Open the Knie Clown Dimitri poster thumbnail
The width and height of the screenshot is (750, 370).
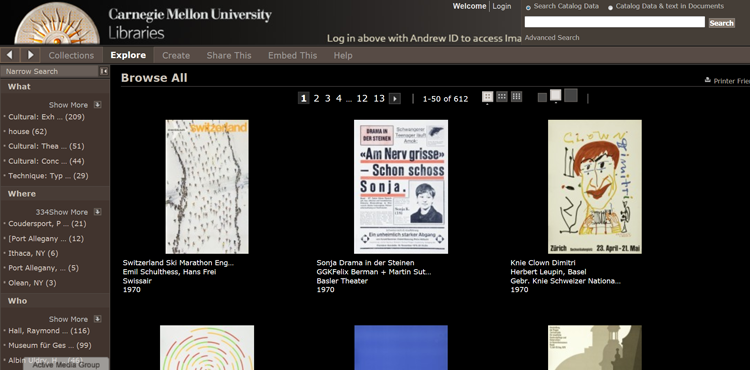coord(595,186)
